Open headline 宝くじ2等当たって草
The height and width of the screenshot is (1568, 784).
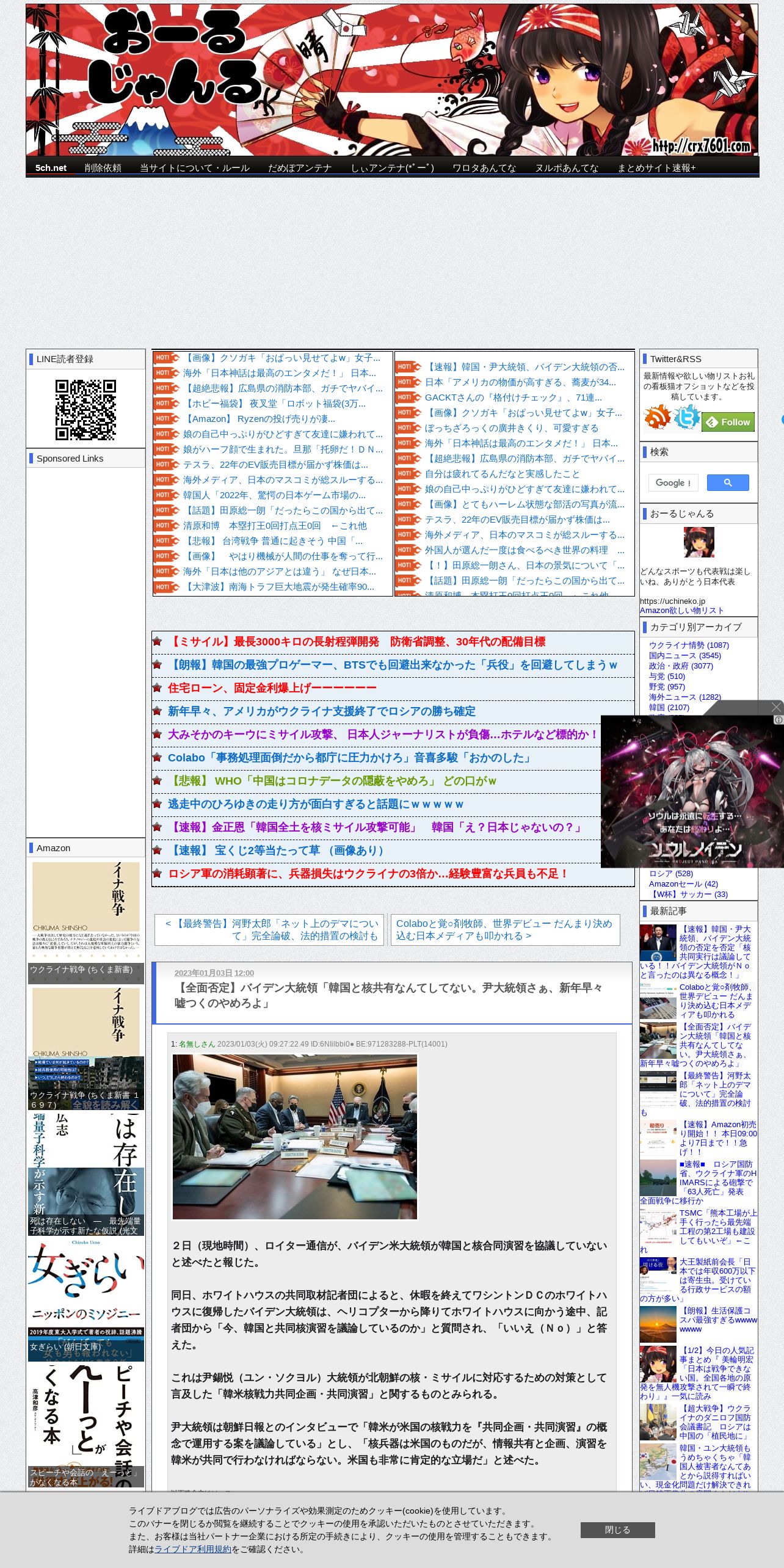point(277,851)
